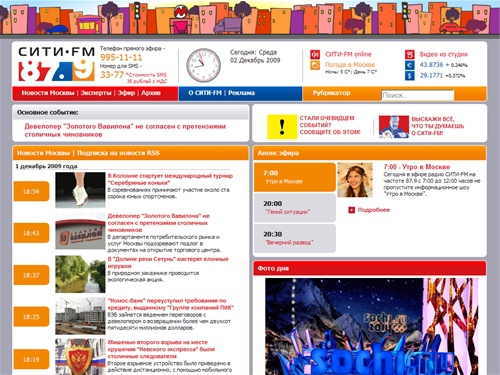Viewport: 500px width, 375px height.
Task: Click the 18:43 time button
Action: [x=31, y=233]
